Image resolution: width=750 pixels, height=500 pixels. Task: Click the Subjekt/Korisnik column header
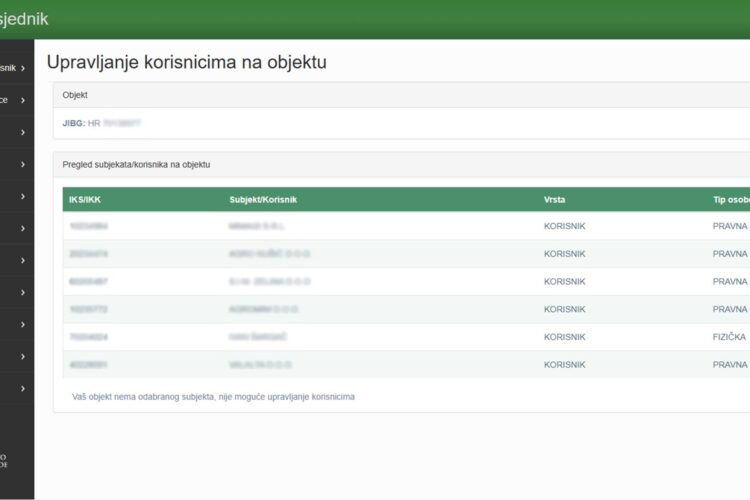click(x=263, y=199)
